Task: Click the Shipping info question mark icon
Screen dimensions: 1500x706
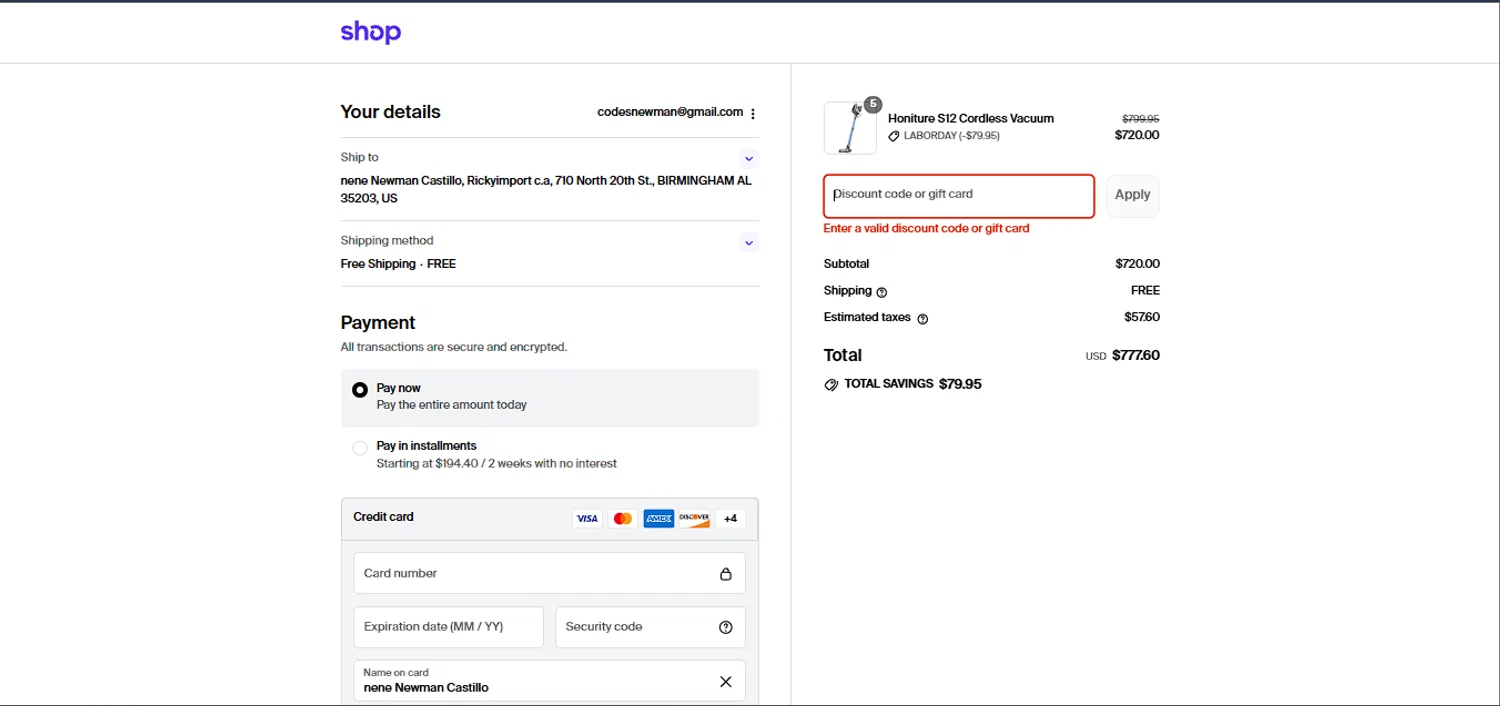Action: point(882,292)
